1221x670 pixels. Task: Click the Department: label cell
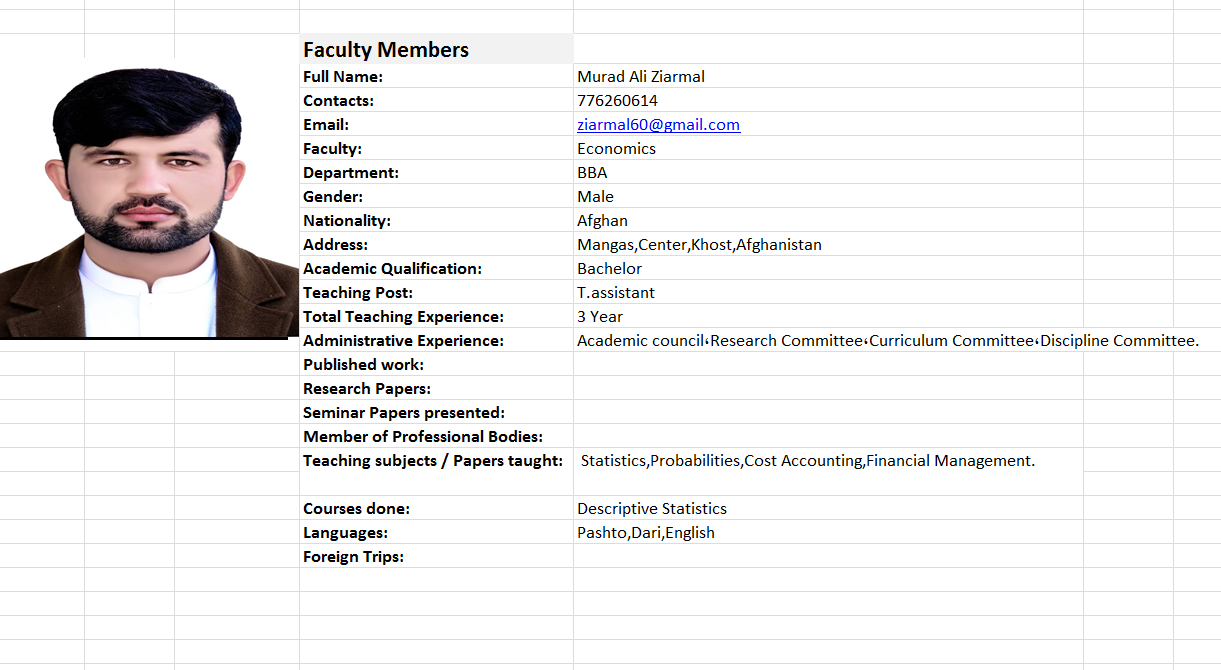pos(436,172)
